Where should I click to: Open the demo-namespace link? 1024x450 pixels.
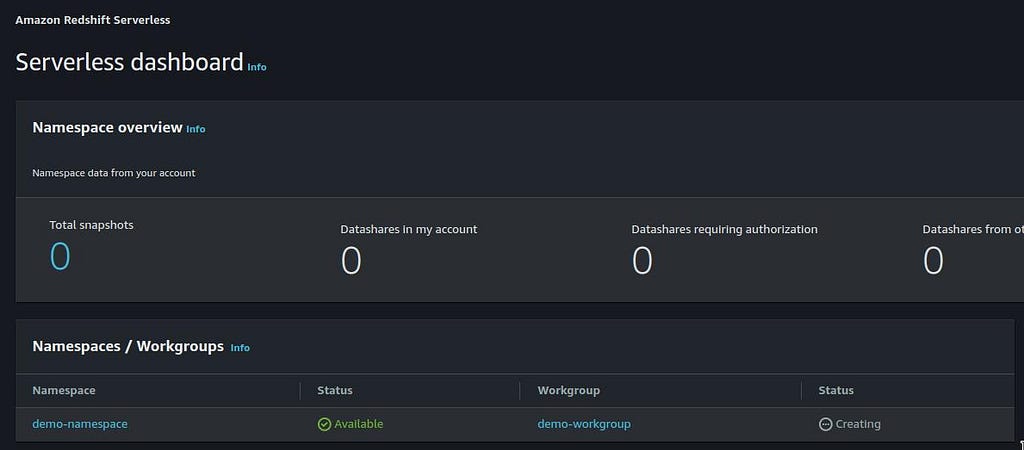[80, 424]
